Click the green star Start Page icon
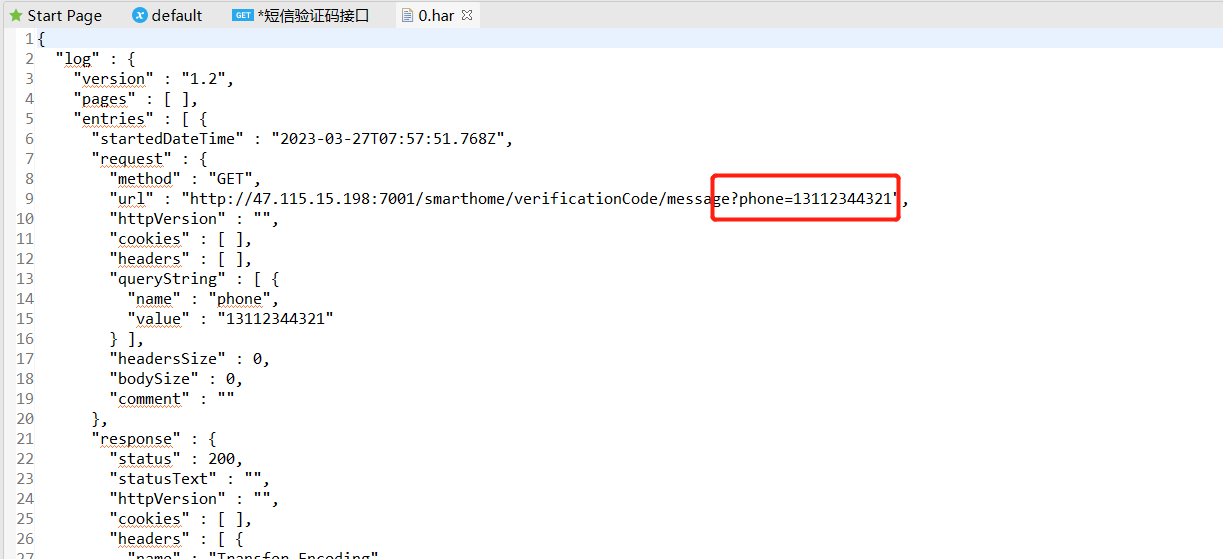 coord(16,16)
